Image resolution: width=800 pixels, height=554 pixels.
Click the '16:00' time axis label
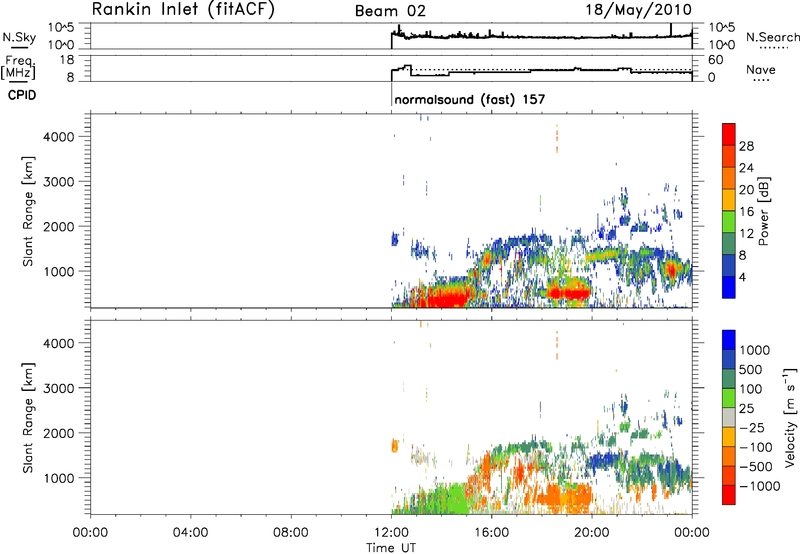tap(491, 533)
